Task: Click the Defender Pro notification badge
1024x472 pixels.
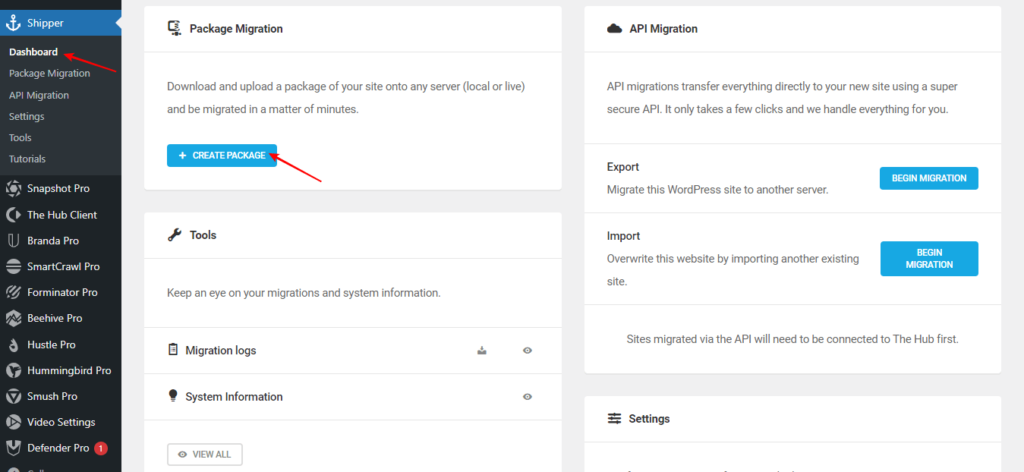Action: 101,448
